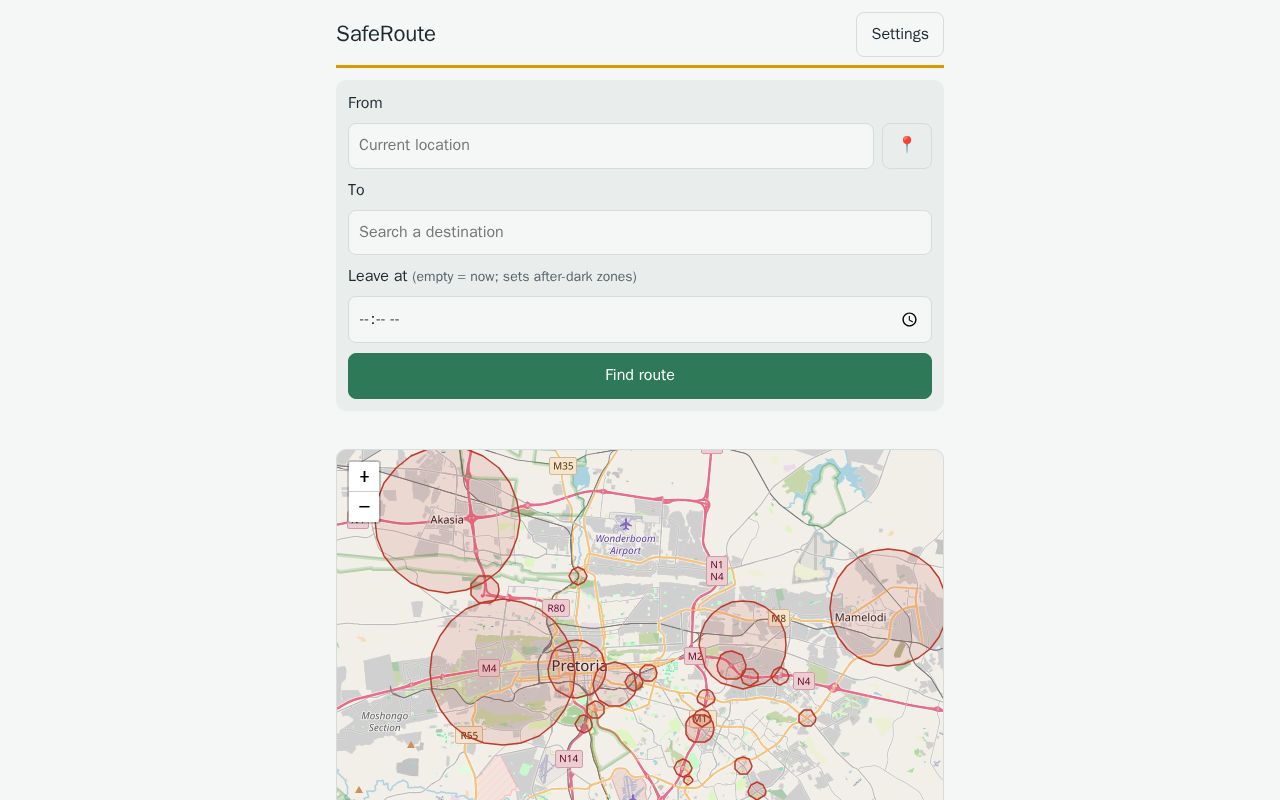Focus the Search a destination field
Screen dimensions: 1280x800
(x=640, y=232)
